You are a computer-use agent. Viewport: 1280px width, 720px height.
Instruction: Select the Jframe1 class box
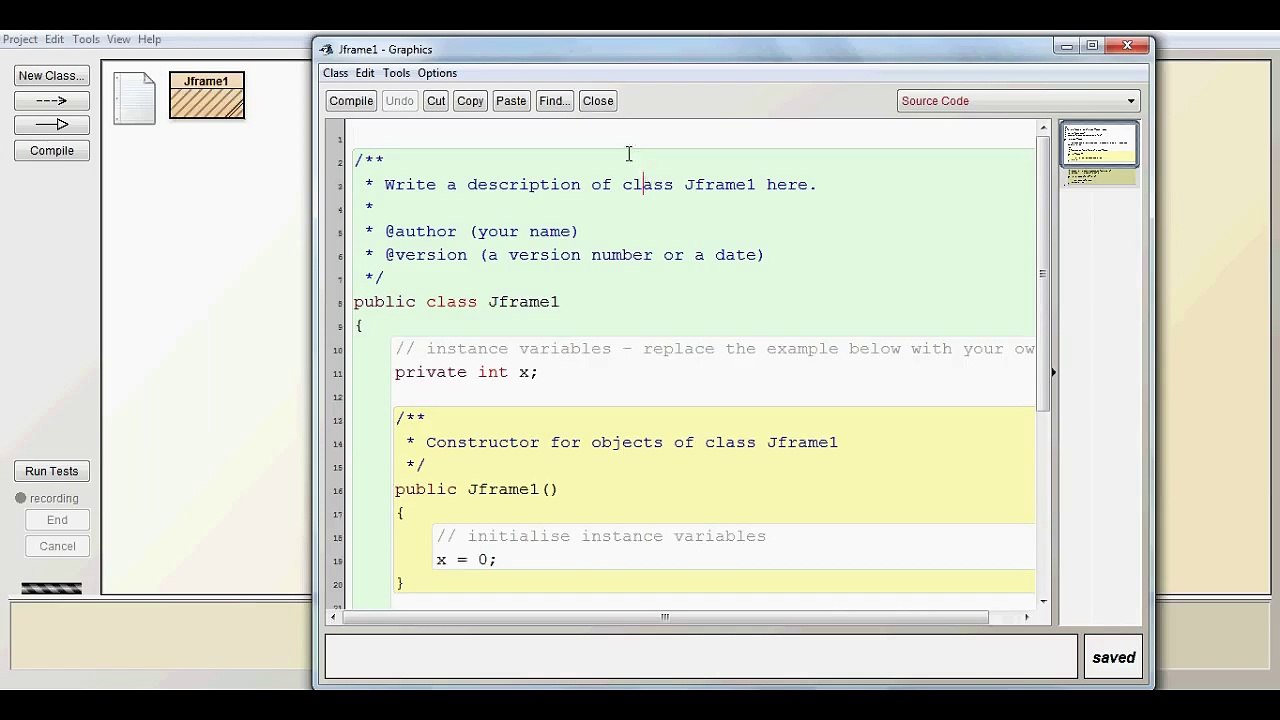pyautogui.click(x=207, y=96)
